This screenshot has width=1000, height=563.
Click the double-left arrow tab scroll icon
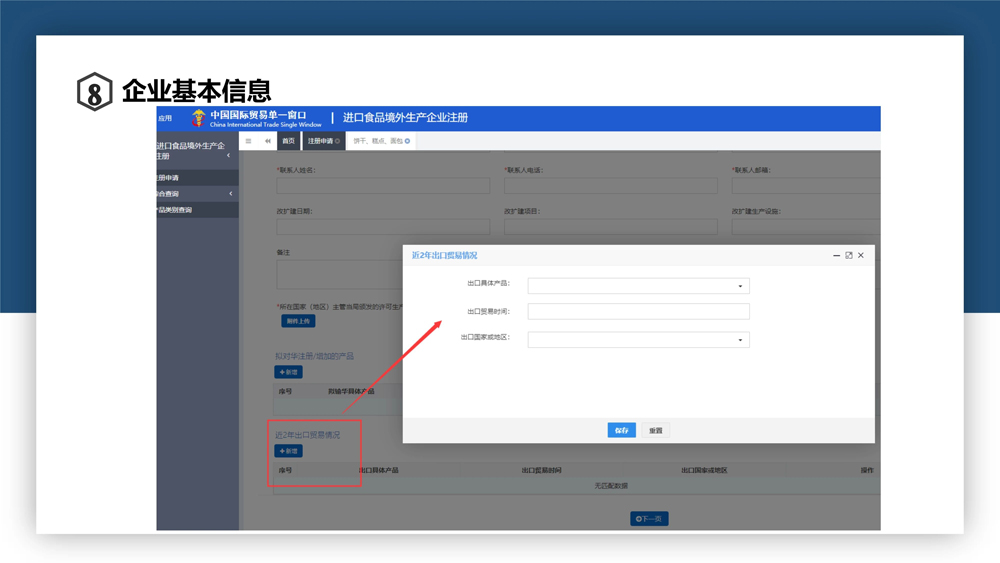tap(268, 141)
